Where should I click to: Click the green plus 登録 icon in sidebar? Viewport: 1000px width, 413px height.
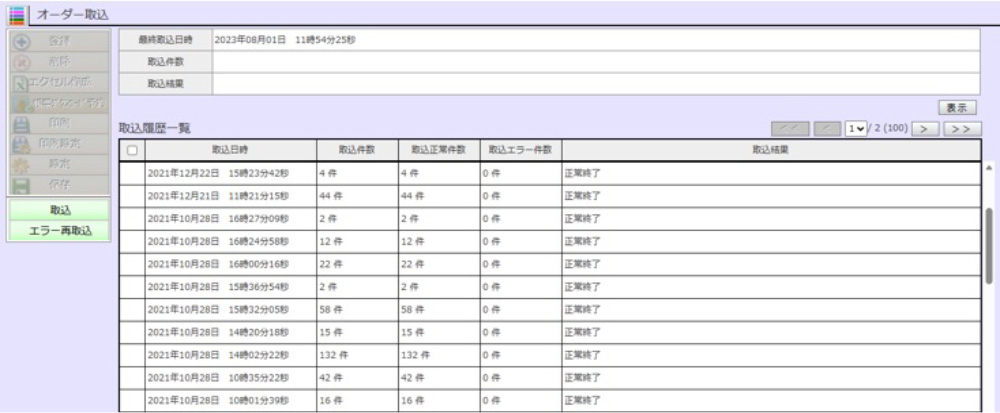click(x=18, y=41)
